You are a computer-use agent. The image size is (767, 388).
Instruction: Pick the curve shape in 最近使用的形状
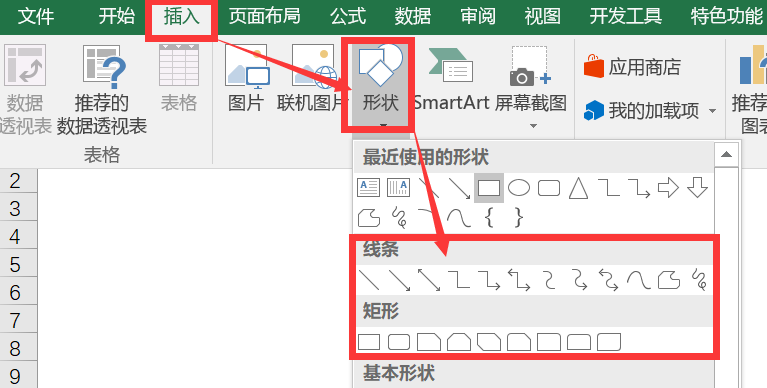pos(459,218)
